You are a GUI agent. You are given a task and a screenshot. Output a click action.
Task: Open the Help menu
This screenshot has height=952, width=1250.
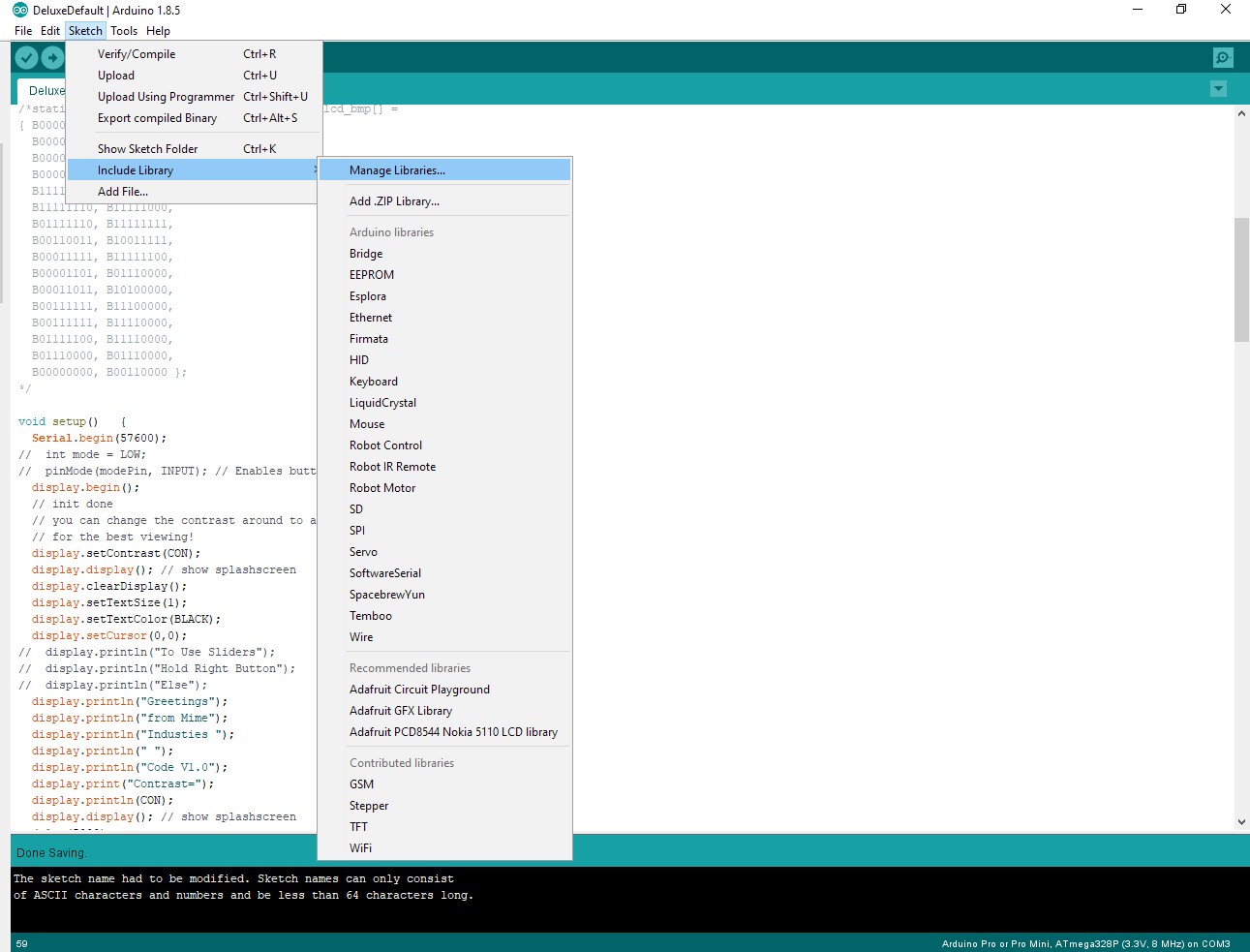point(158,31)
